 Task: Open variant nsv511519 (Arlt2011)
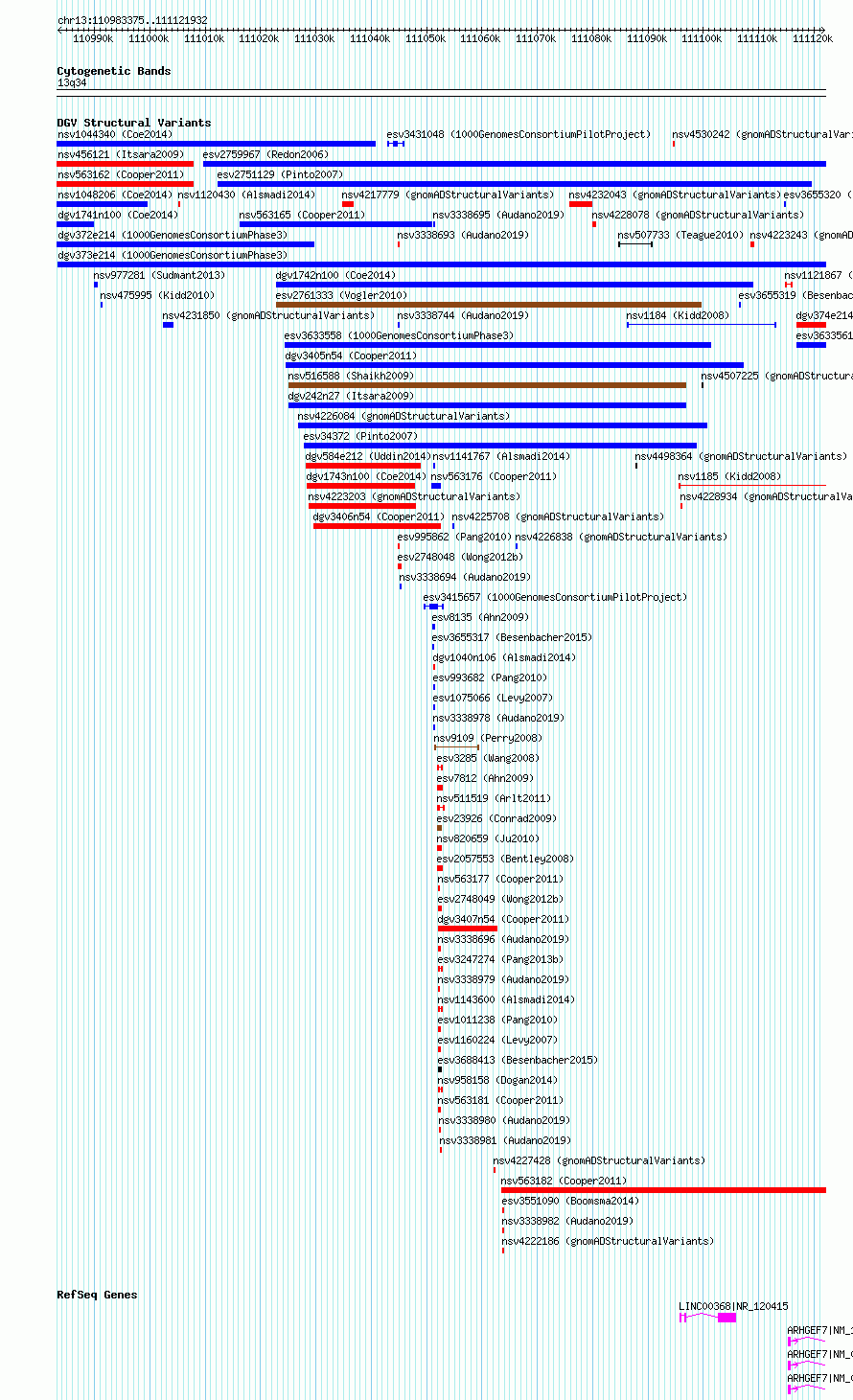coord(495,798)
